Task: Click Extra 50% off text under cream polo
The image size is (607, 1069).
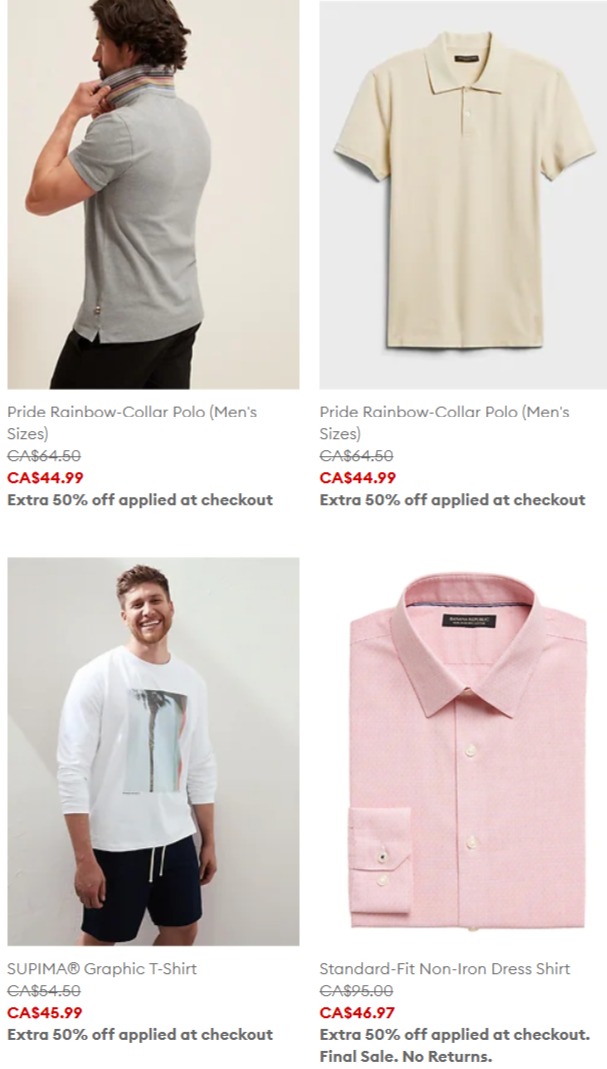Action: [x=452, y=500]
